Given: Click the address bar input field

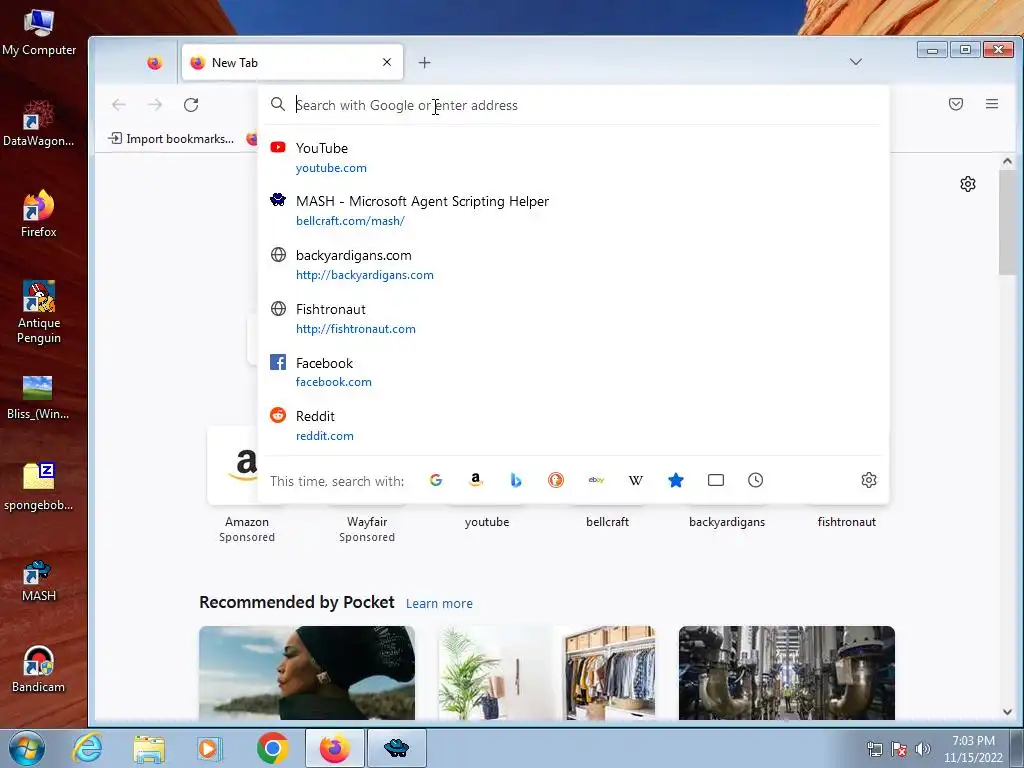Looking at the screenshot, I should click(x=573, y=105).
